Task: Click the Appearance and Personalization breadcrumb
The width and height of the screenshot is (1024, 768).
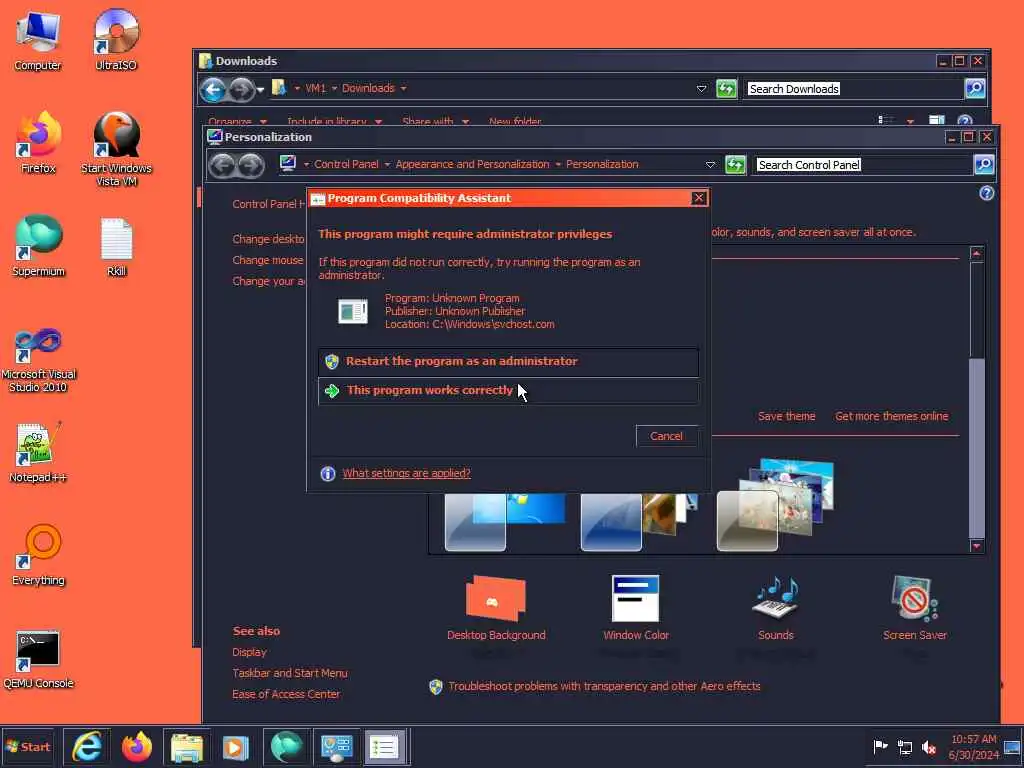Action: [x=472, y=165]
